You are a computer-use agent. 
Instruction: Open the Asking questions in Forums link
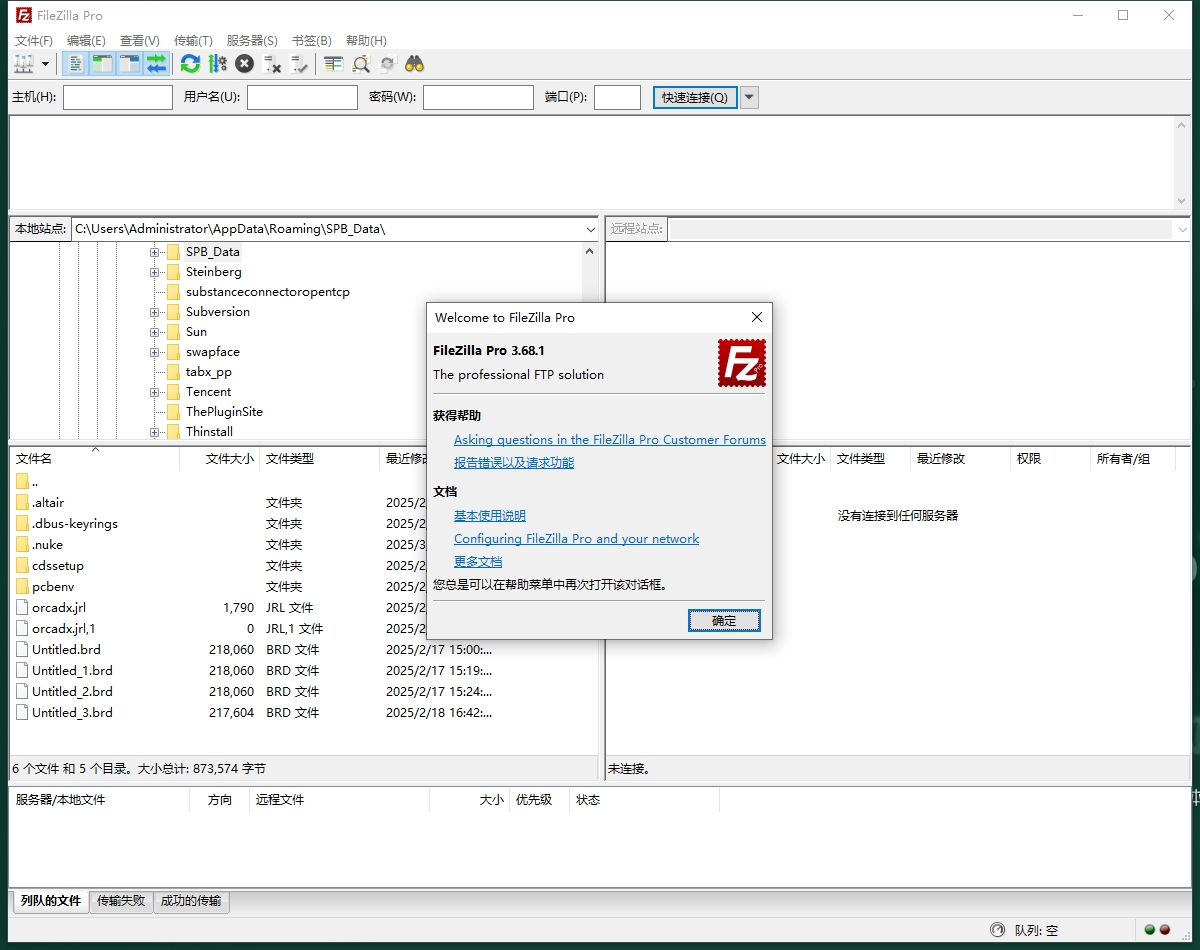[610, 440]
